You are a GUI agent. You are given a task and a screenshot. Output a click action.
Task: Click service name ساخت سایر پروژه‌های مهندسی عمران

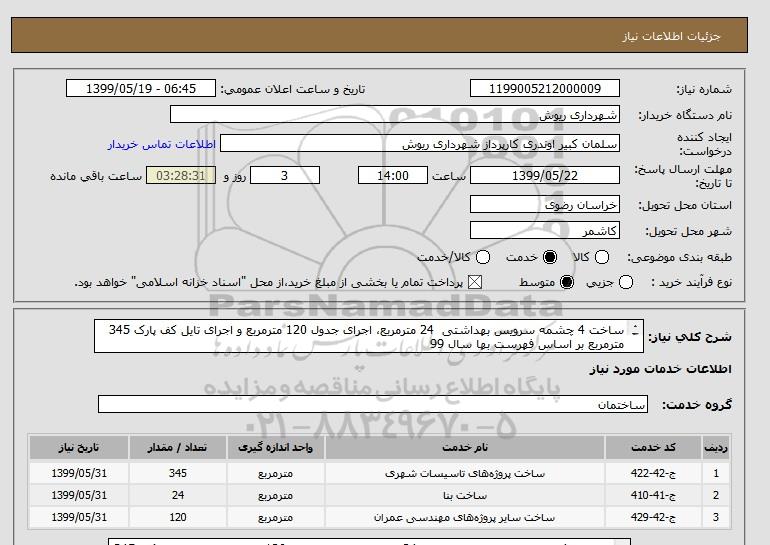point(465,518)
